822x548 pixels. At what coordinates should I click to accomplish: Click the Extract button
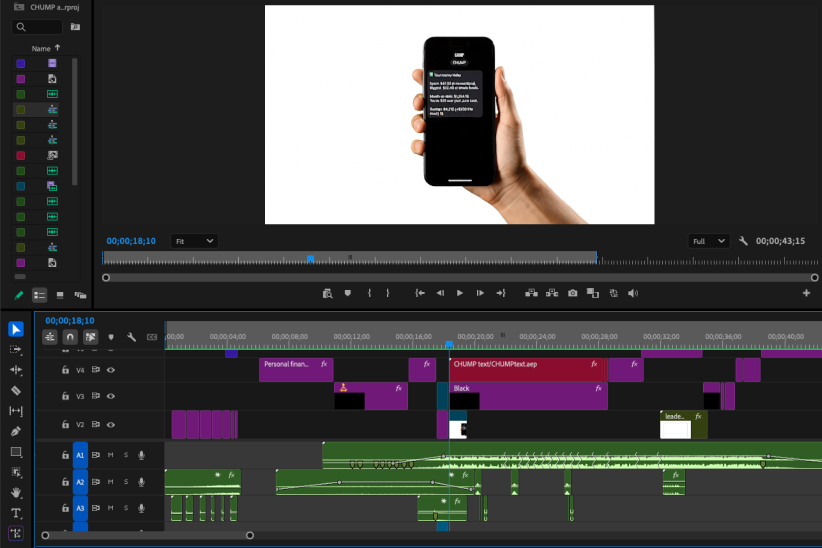[x=552, y=293]
